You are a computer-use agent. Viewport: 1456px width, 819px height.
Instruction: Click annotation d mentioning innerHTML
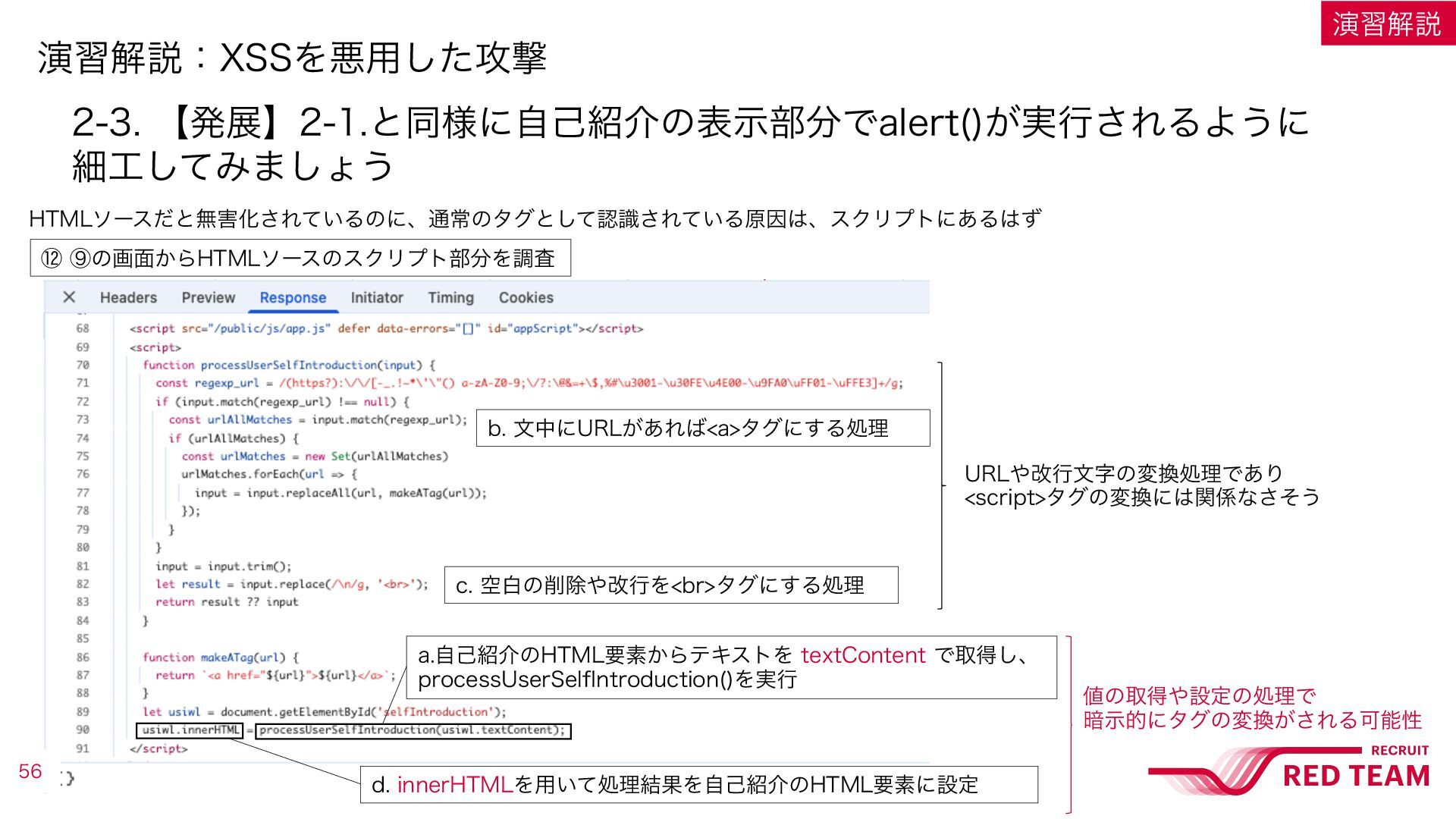pos(699,785)
